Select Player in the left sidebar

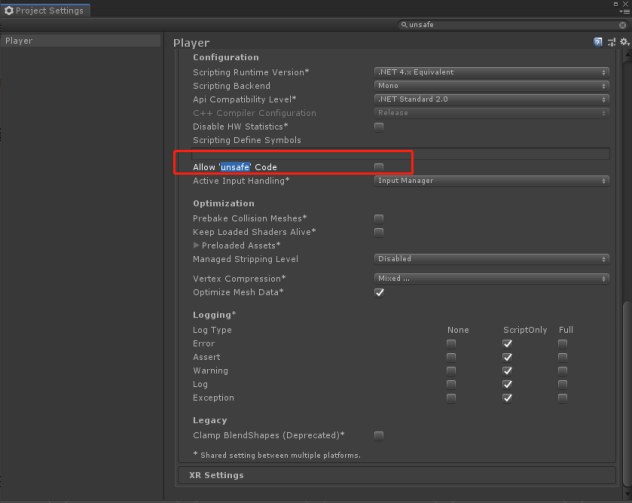pyautogui.click(x=81, y=41)
